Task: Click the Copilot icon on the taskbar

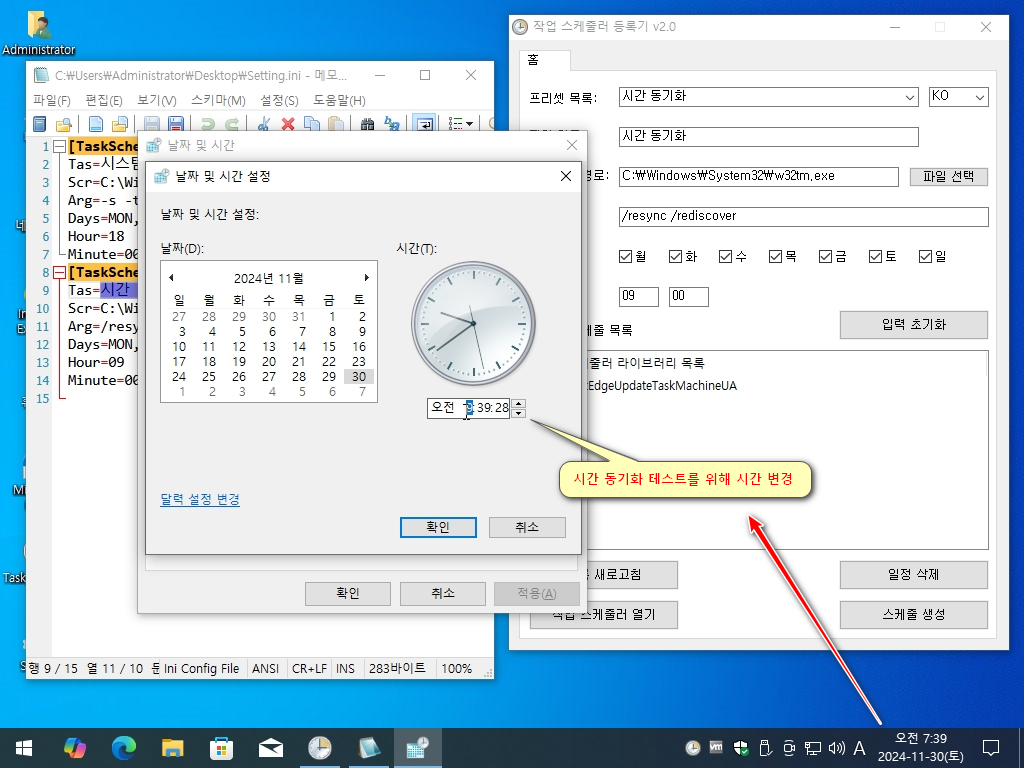Action: (74, 748)
